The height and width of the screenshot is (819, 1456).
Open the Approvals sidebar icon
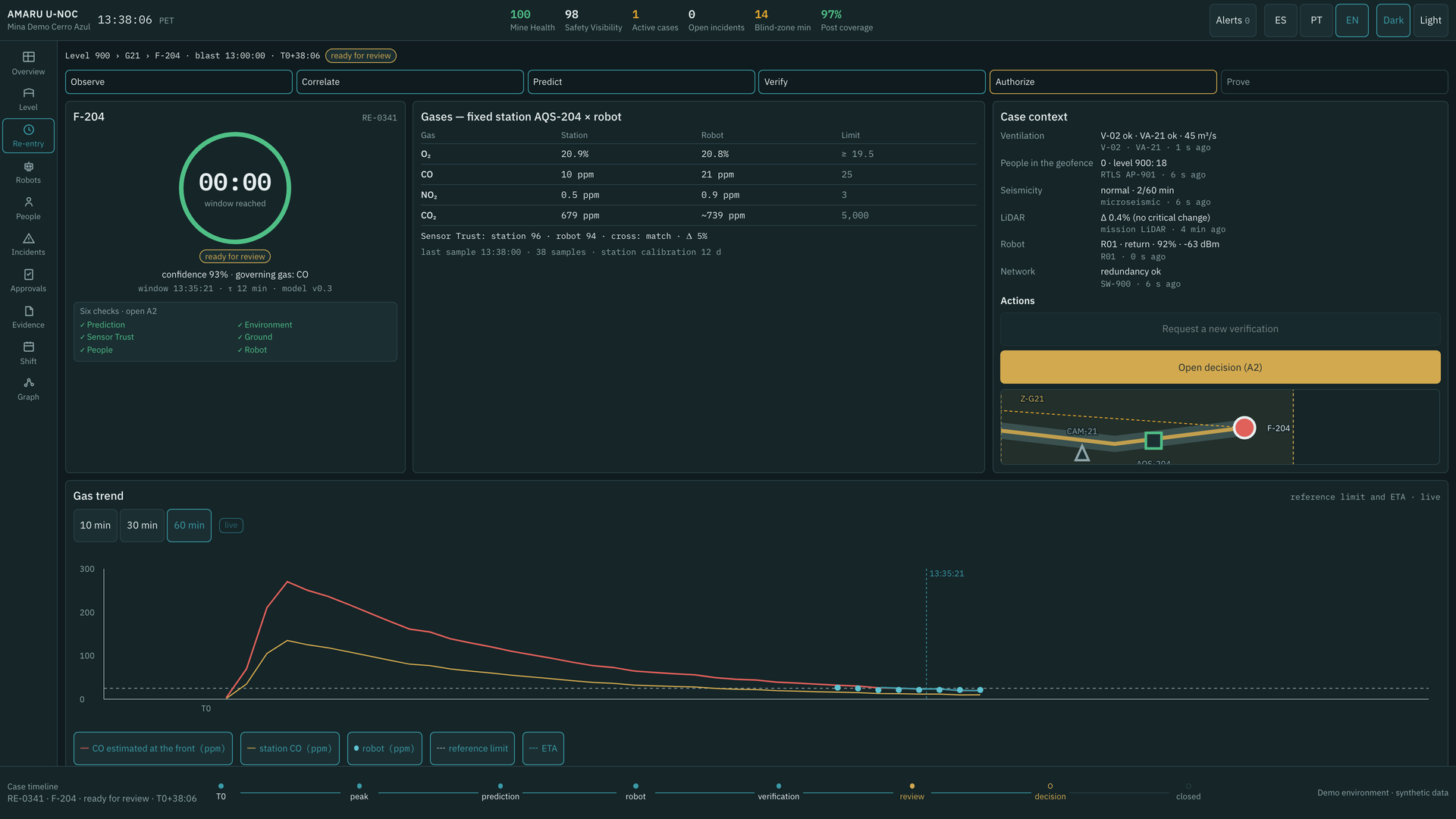[28, 281]
